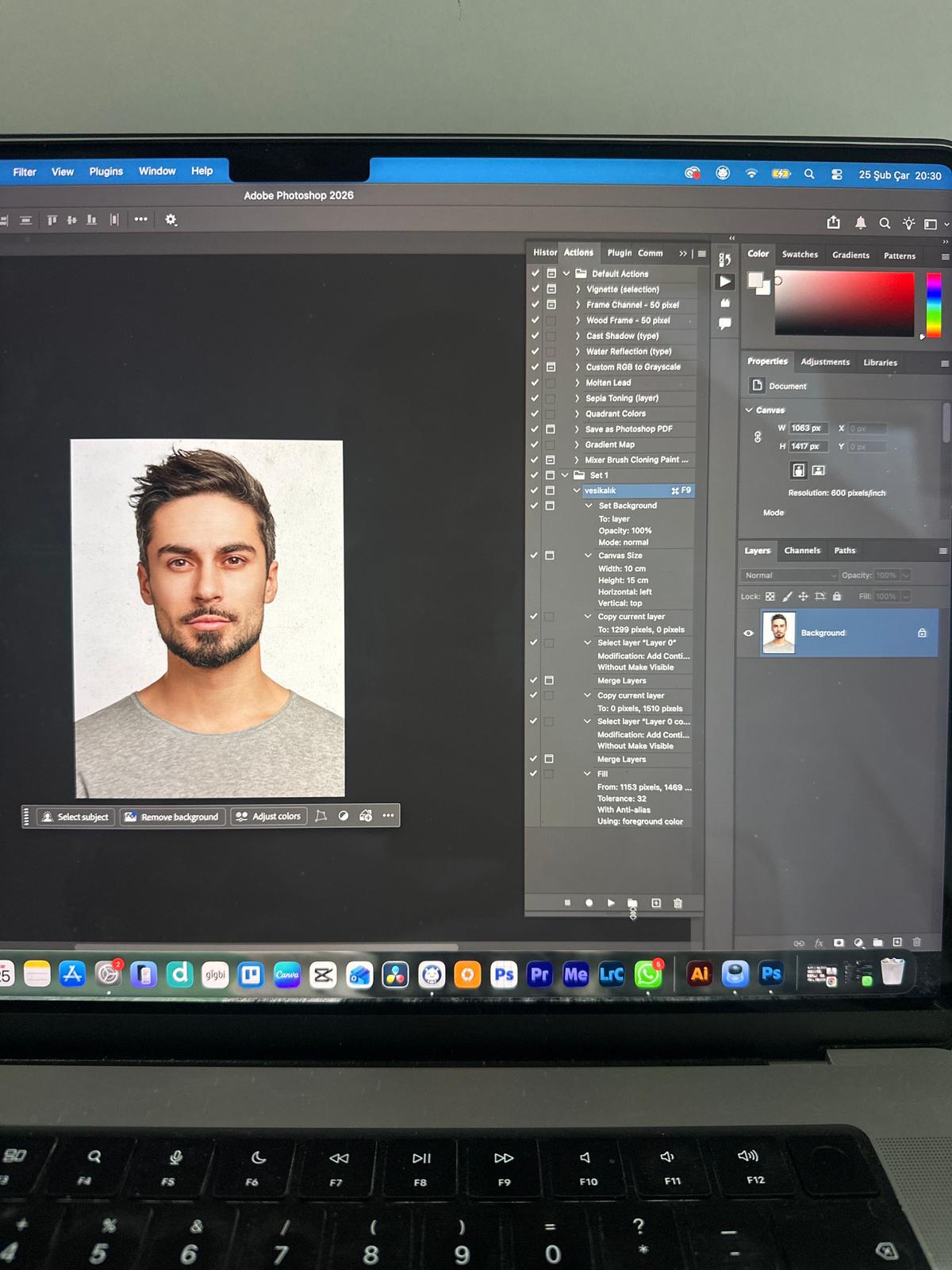Image resolution: width=952 pixels, height=1270 pixels.
Task: Open more options in contextual task bar
Action: tap(388, 815)
